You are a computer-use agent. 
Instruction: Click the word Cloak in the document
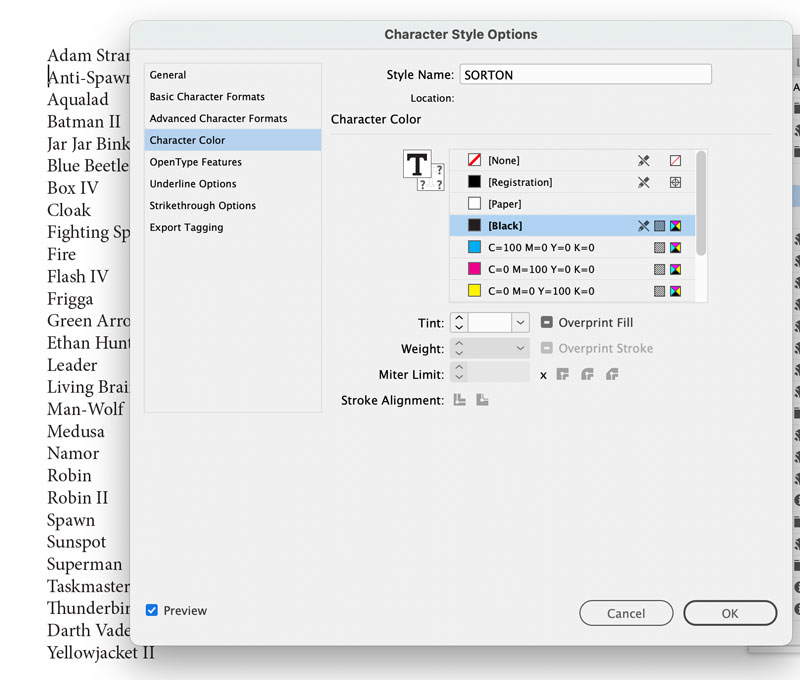(69, 210)
